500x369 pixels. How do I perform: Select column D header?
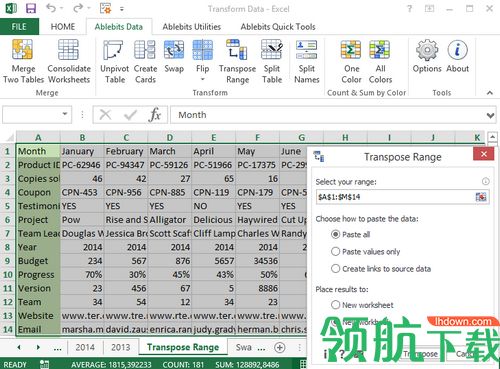click(170, 137)
